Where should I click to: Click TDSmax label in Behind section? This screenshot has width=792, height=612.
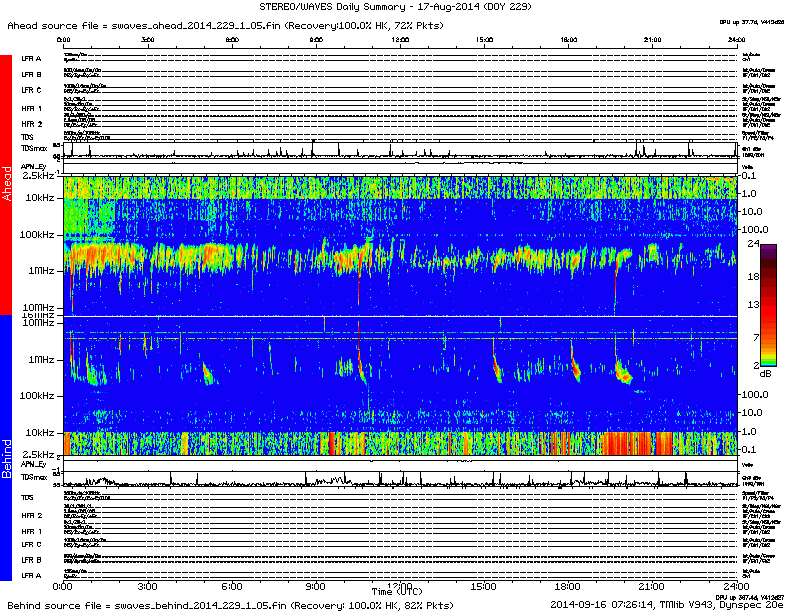(34, 477)
